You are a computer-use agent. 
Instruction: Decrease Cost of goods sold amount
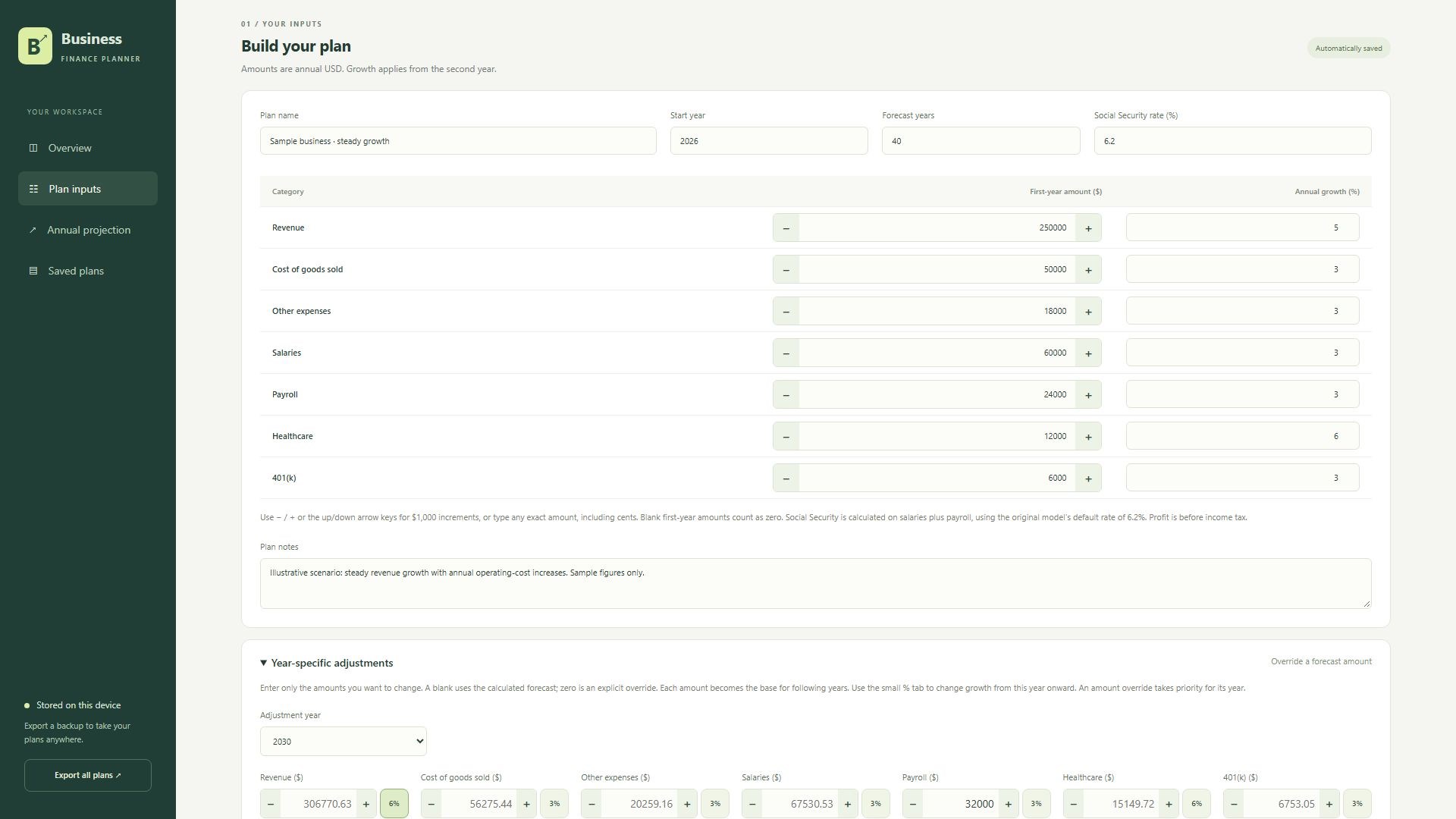click(x=786, y=270)
